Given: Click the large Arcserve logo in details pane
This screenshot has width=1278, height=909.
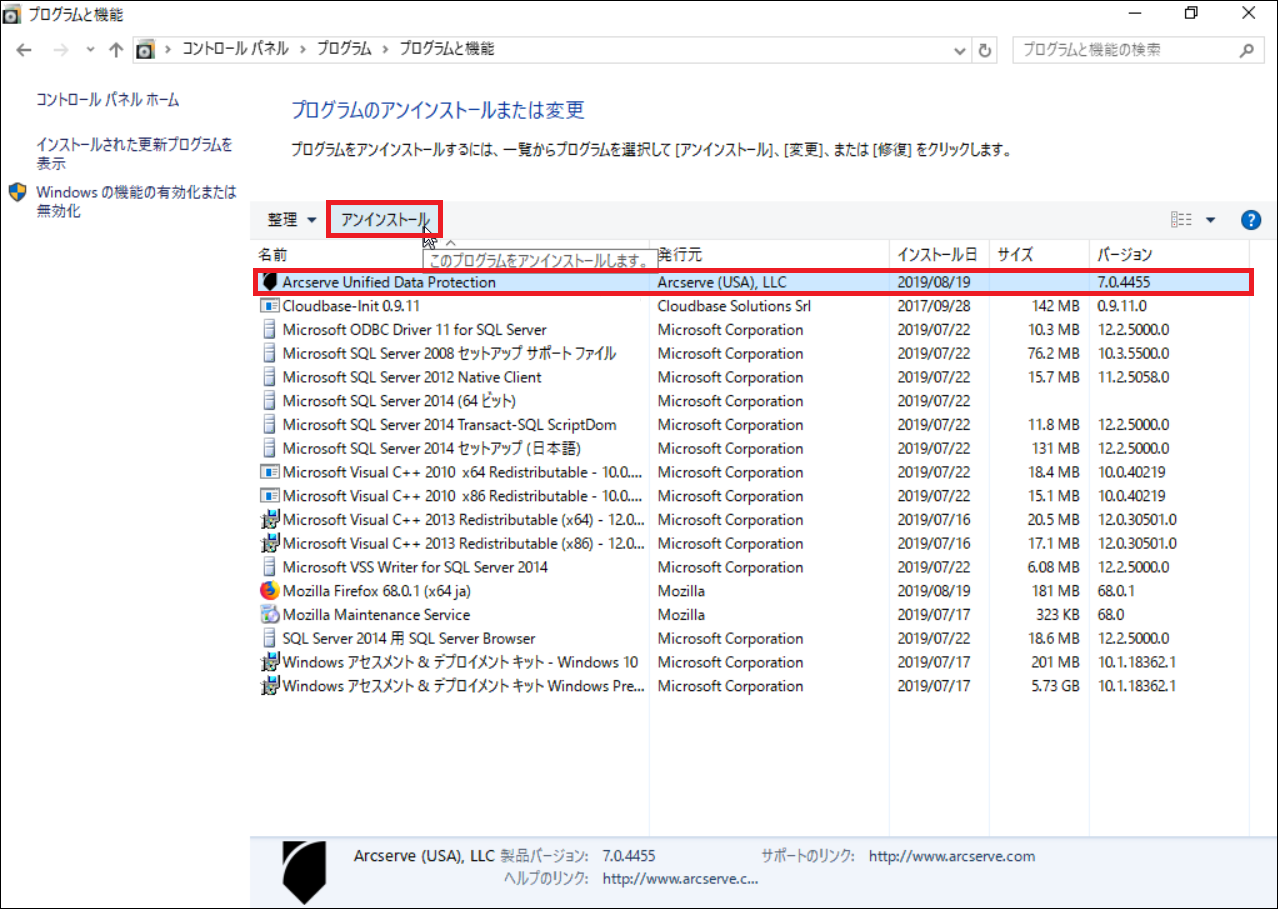Looking at the screenshot, I should (304, 873).
